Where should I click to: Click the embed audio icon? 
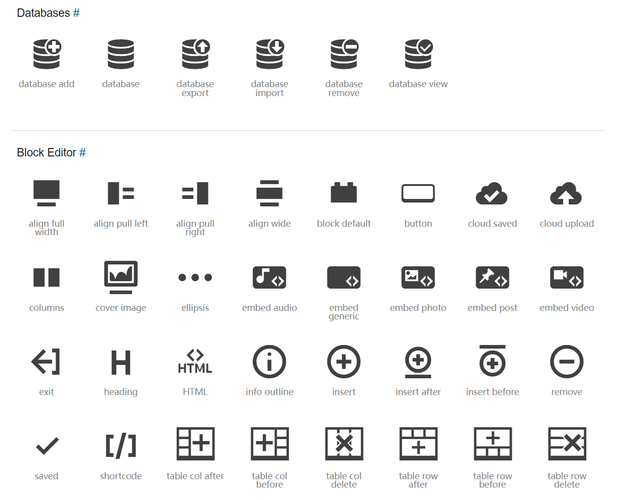tap(269, 277)
